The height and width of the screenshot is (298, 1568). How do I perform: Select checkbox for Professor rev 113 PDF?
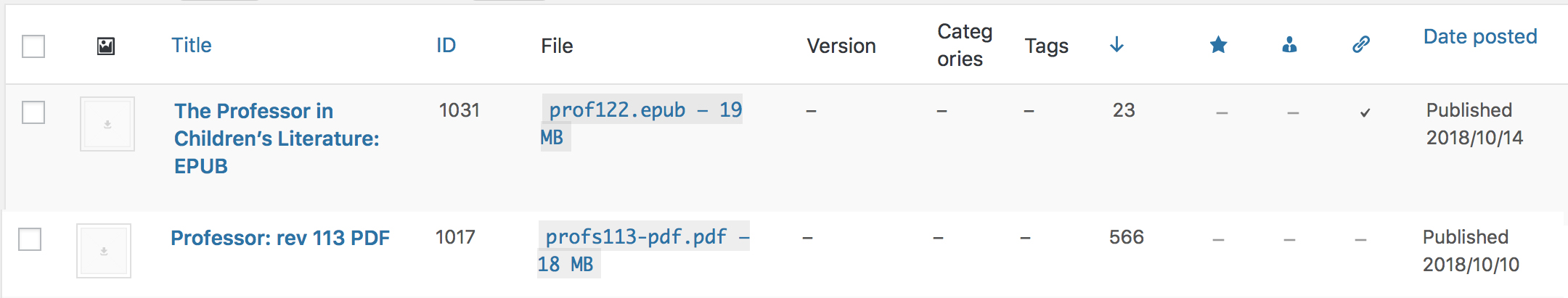point(30,239)
